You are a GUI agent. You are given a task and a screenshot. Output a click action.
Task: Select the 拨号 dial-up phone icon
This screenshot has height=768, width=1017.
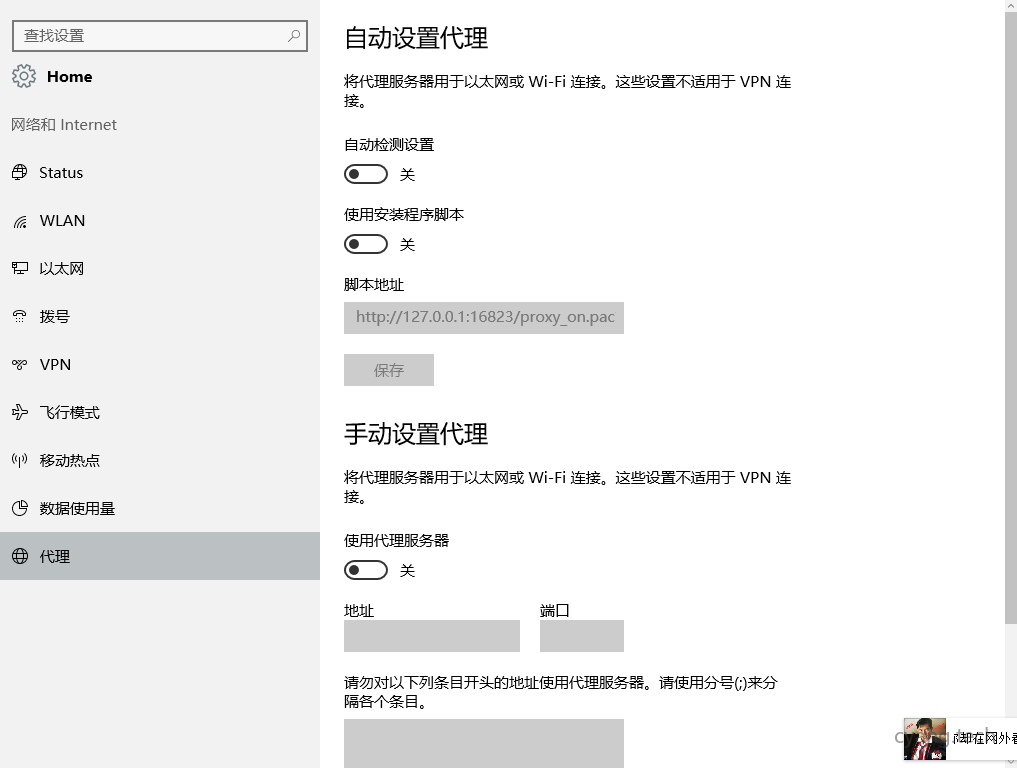(22, 316)
